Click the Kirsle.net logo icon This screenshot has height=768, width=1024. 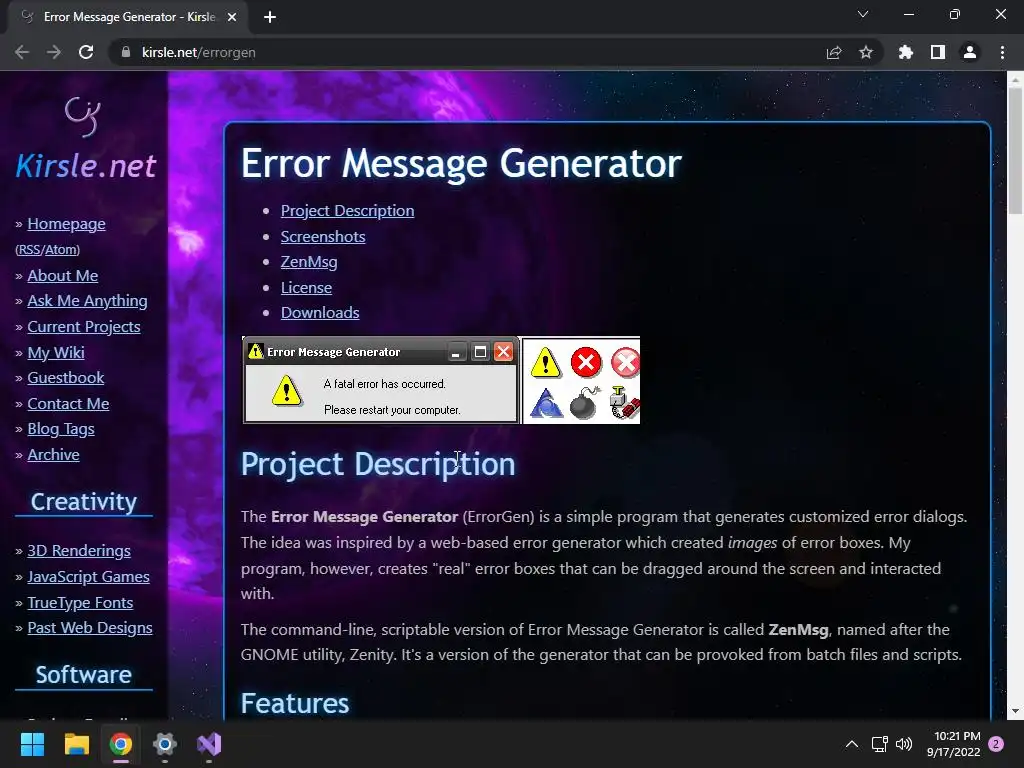[x=83, y=116]
